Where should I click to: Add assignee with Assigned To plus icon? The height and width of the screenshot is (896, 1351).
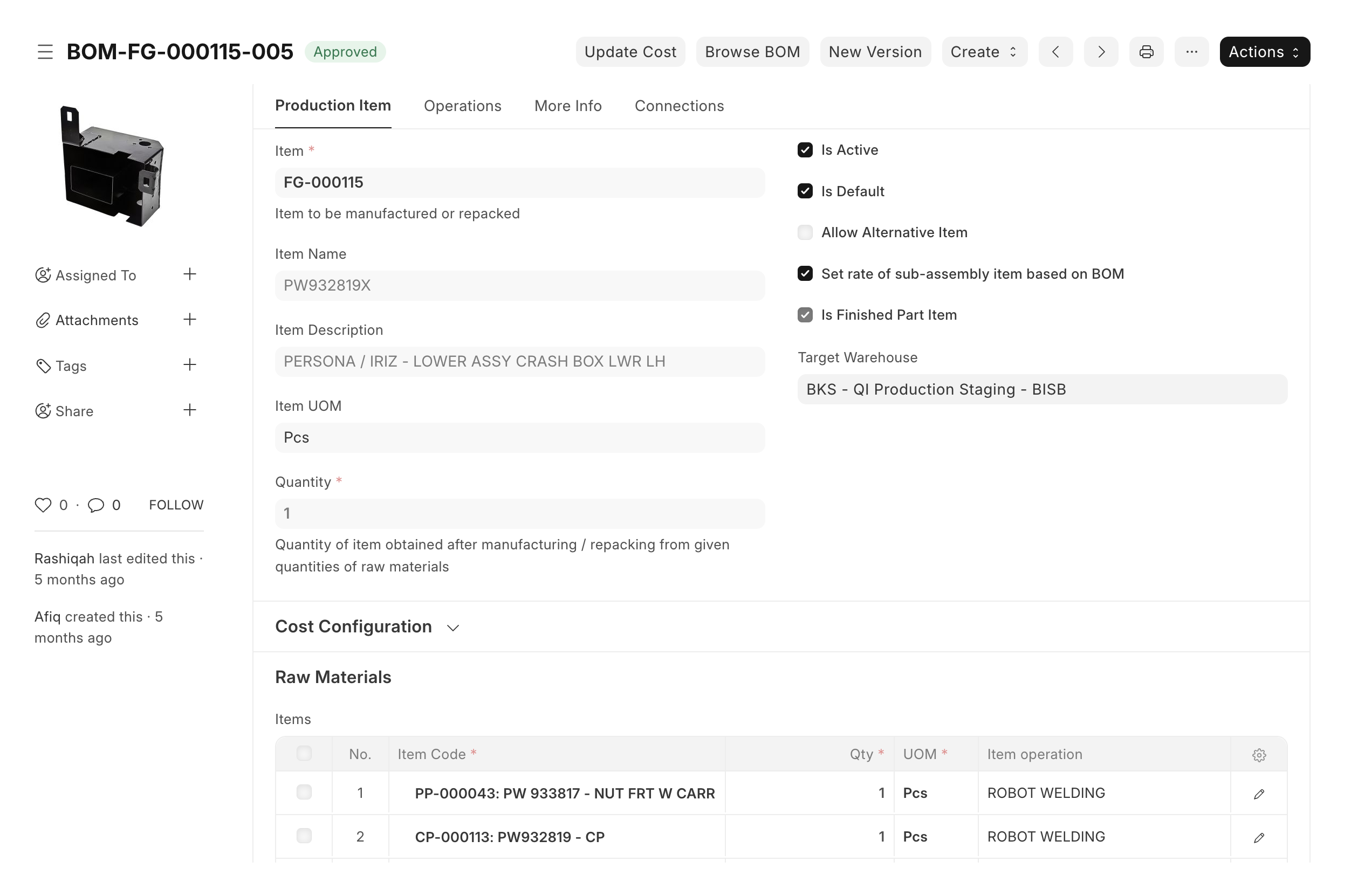[x=190, y=274]
